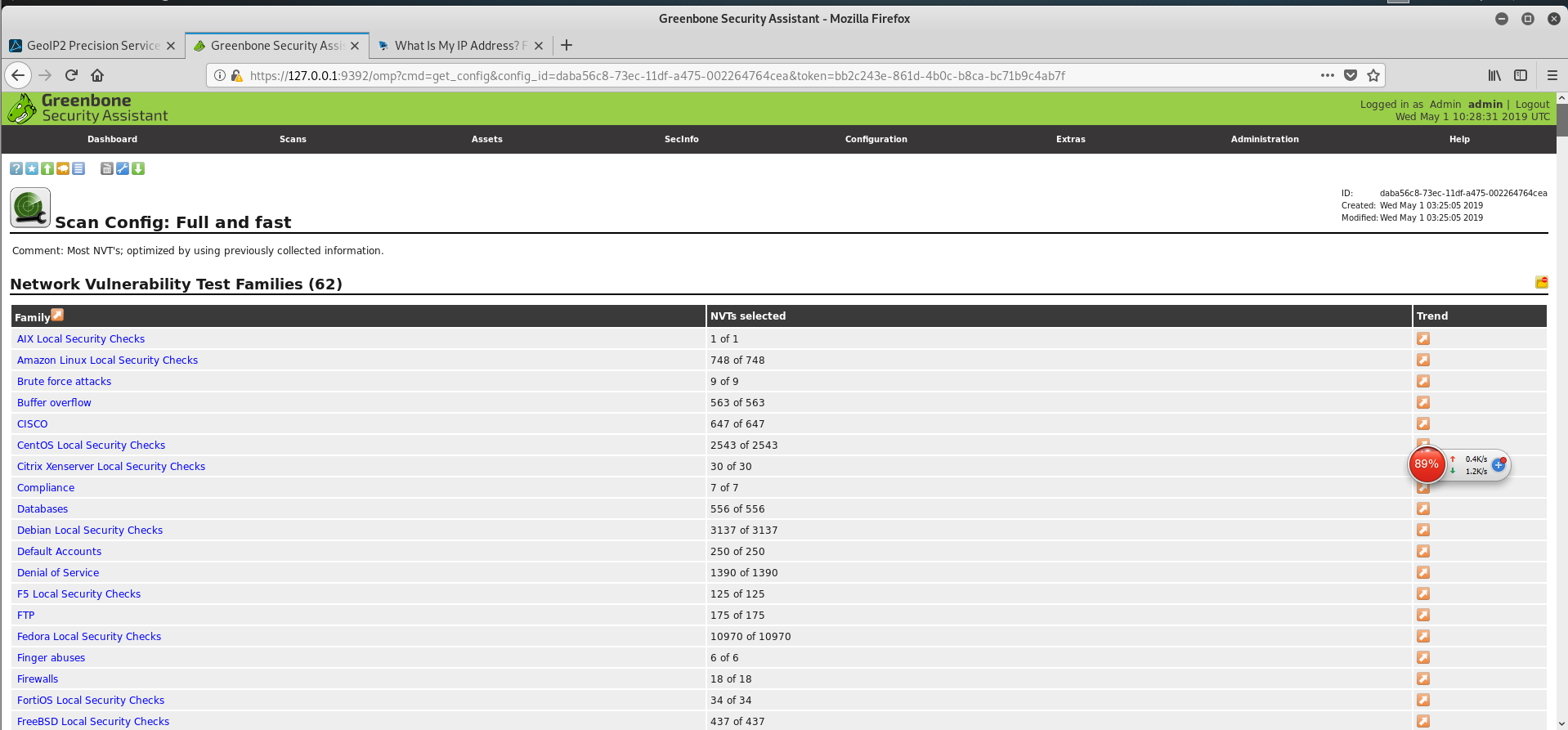Viewport: 1568px width, 730px height.
Task: Open the FreeBSD Local Security Checks family
Action: pos(93,721)
